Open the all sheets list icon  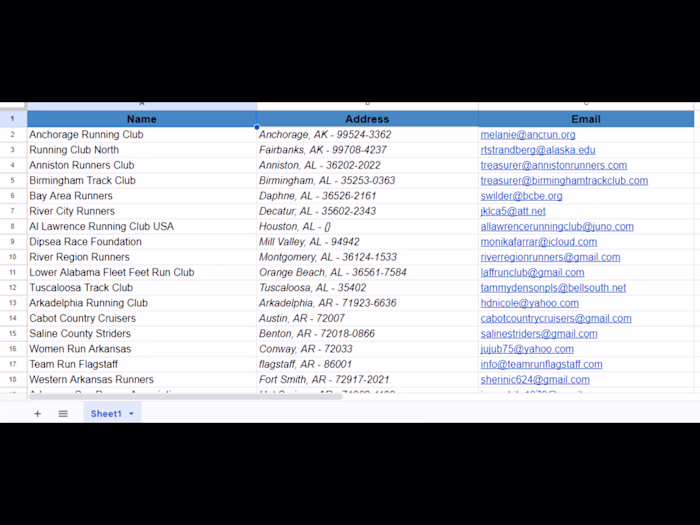(63, 414)
